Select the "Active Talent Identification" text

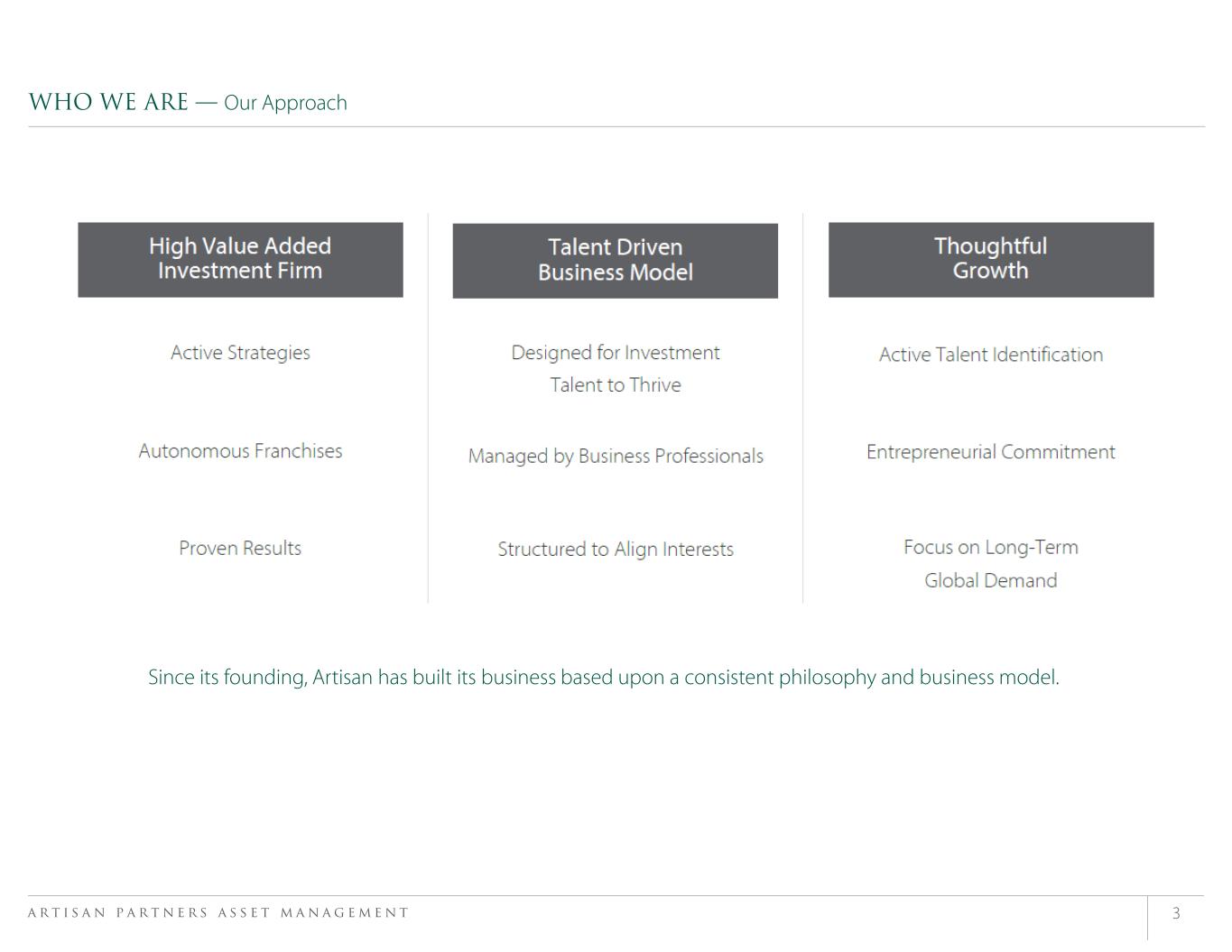tap(990, 355)
